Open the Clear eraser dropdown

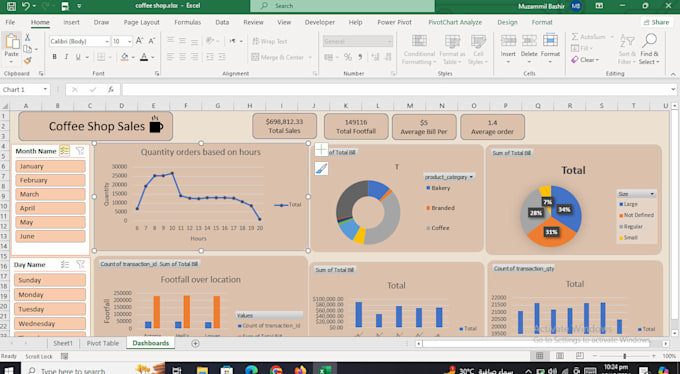click(x=585, y=60)
